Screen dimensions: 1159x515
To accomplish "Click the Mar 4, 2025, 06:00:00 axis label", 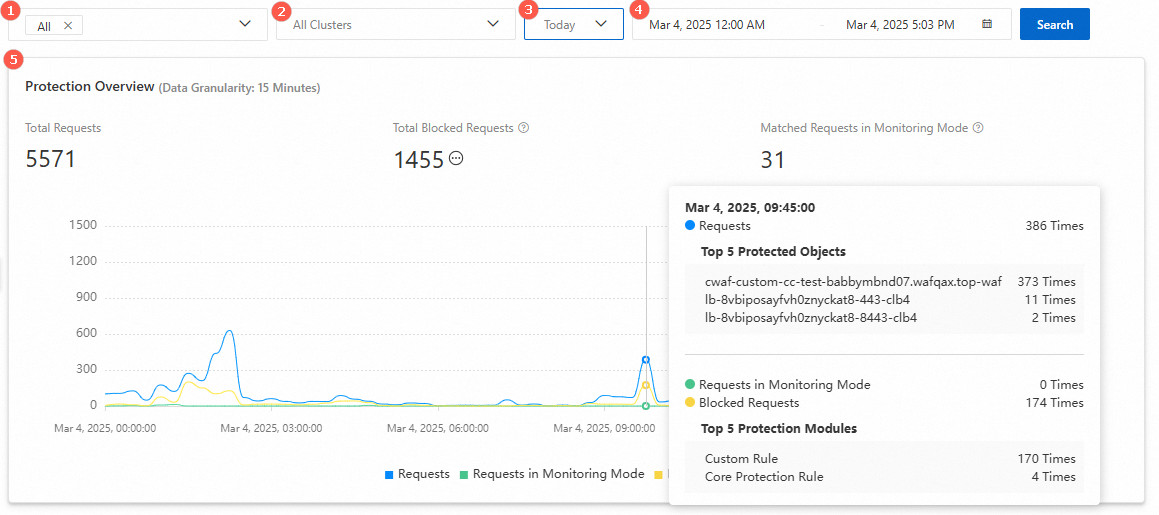I will (439, 427).
